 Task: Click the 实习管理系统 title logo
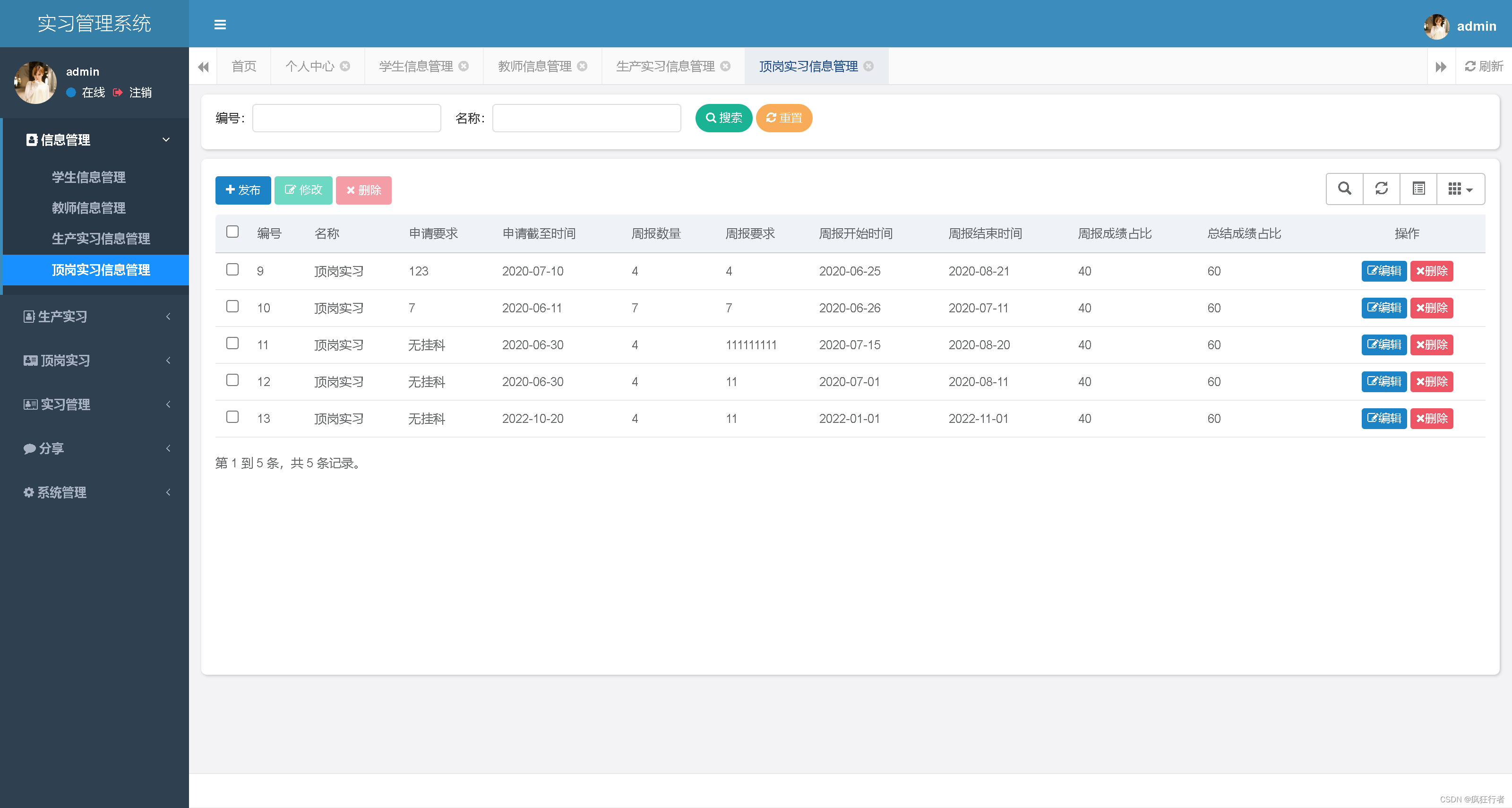[94, 24]
